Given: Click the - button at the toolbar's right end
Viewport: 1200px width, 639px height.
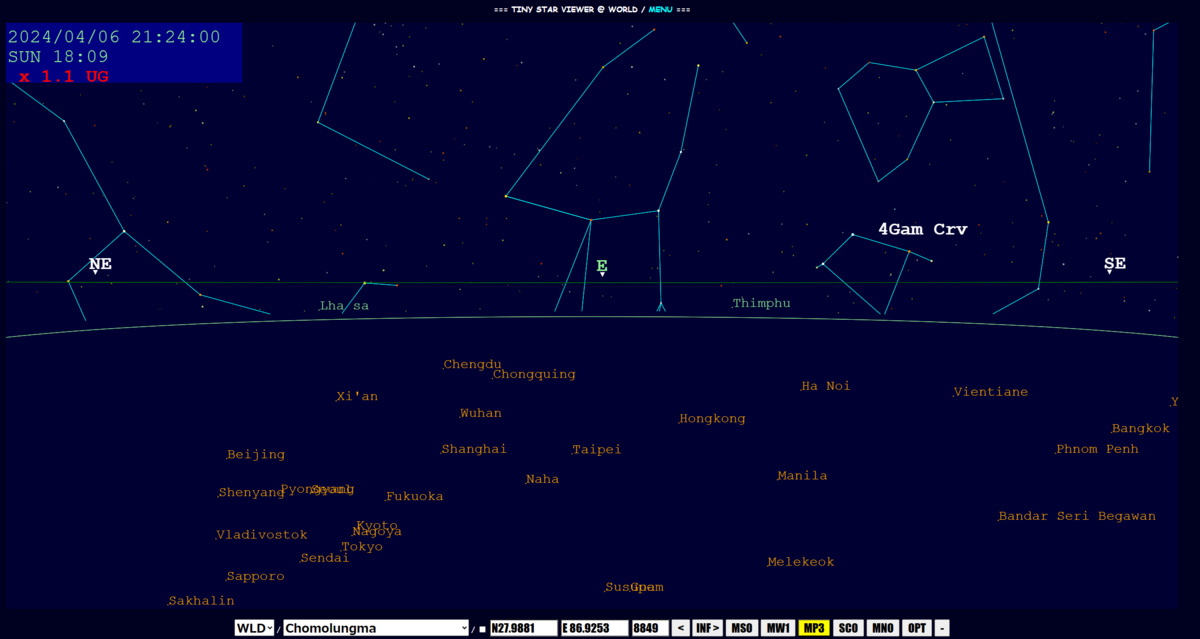Looking at the screenshot, I should pos(941,628).
